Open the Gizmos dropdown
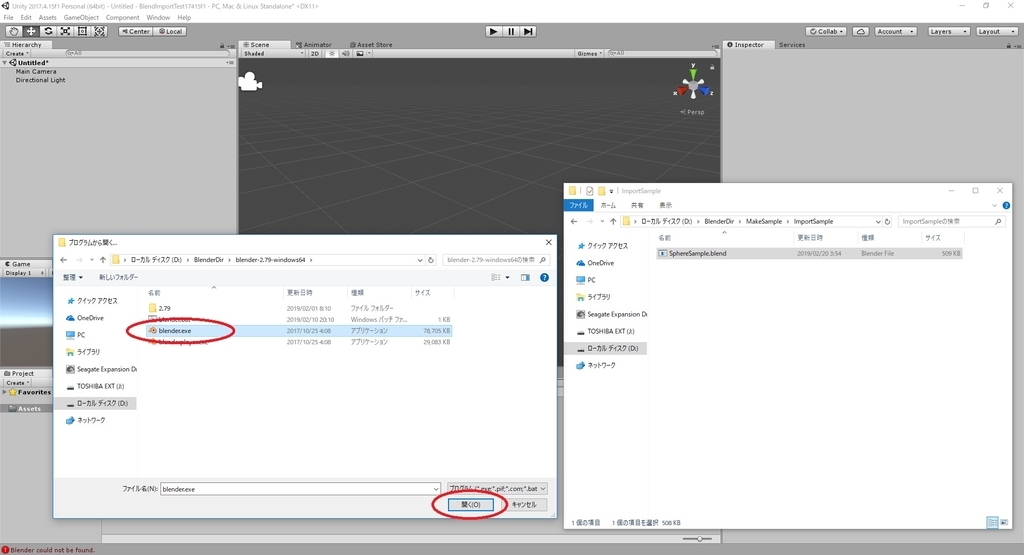Screen dimensions: 1024x555 590,54
